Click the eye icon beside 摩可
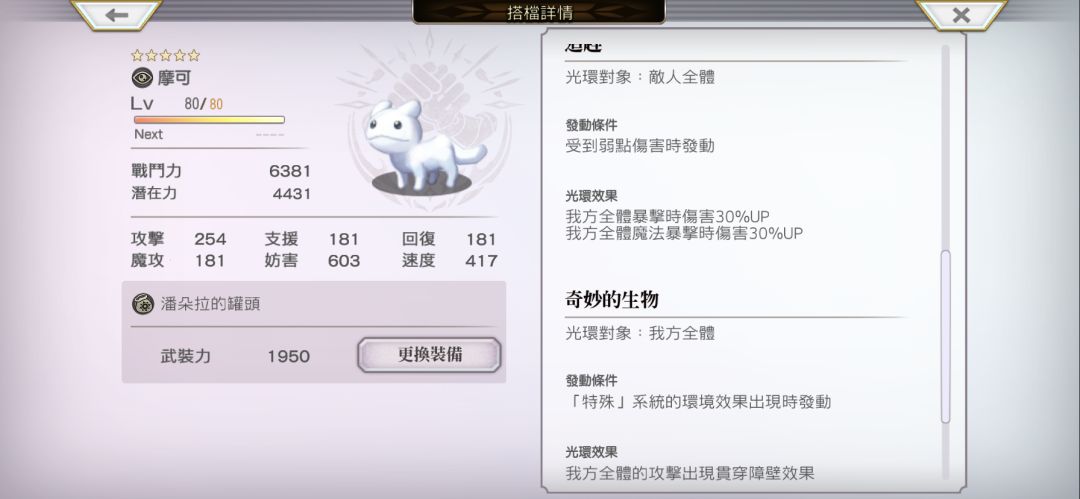The height and width of the screenshot is (499, 1080). click(x=142, y=78)
